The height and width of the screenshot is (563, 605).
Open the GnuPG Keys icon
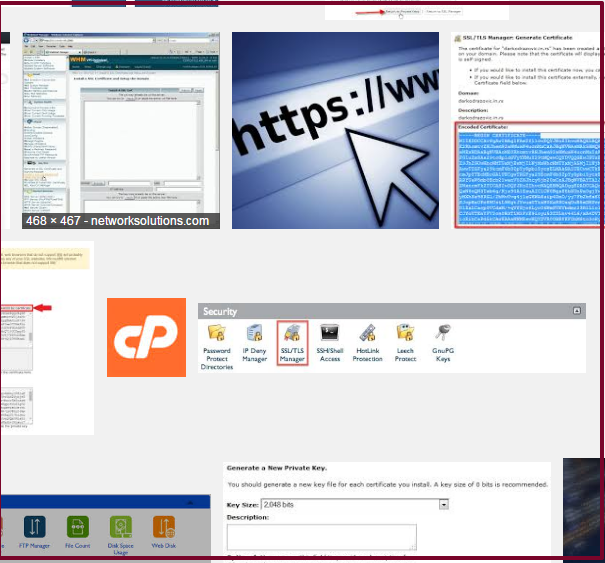[443, 336]
